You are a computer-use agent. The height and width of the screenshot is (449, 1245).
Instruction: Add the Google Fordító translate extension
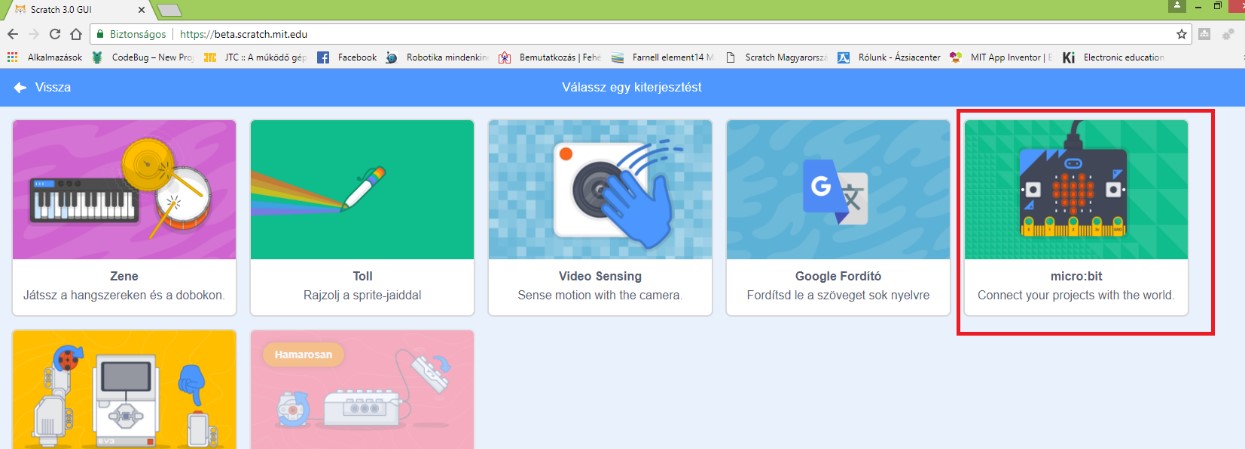tap(838, 217)
